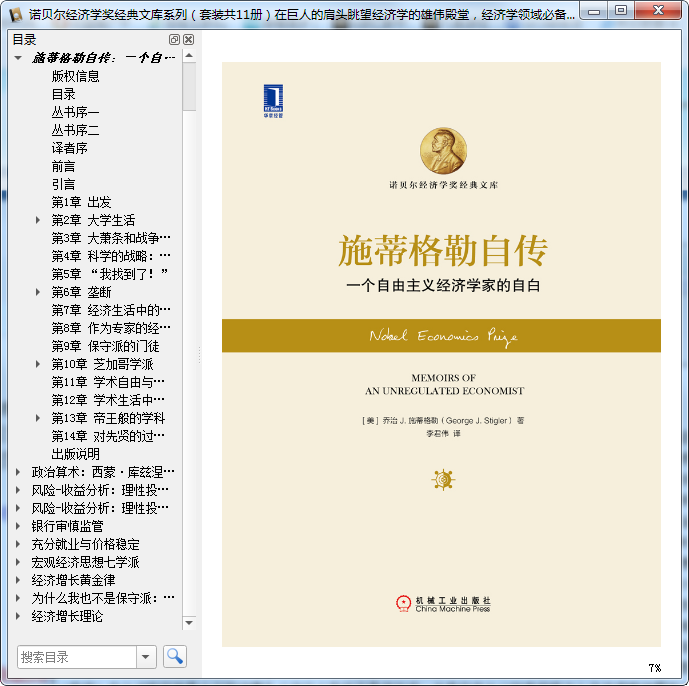
Task: Jump to 第11章 学术自由与
Action: point(108,382)
